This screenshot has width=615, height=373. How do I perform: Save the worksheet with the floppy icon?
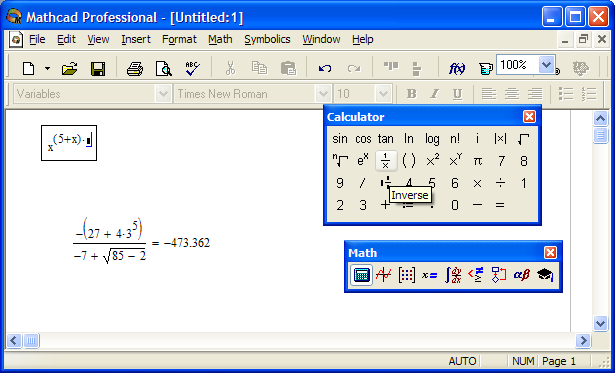[x=98, y=69]
